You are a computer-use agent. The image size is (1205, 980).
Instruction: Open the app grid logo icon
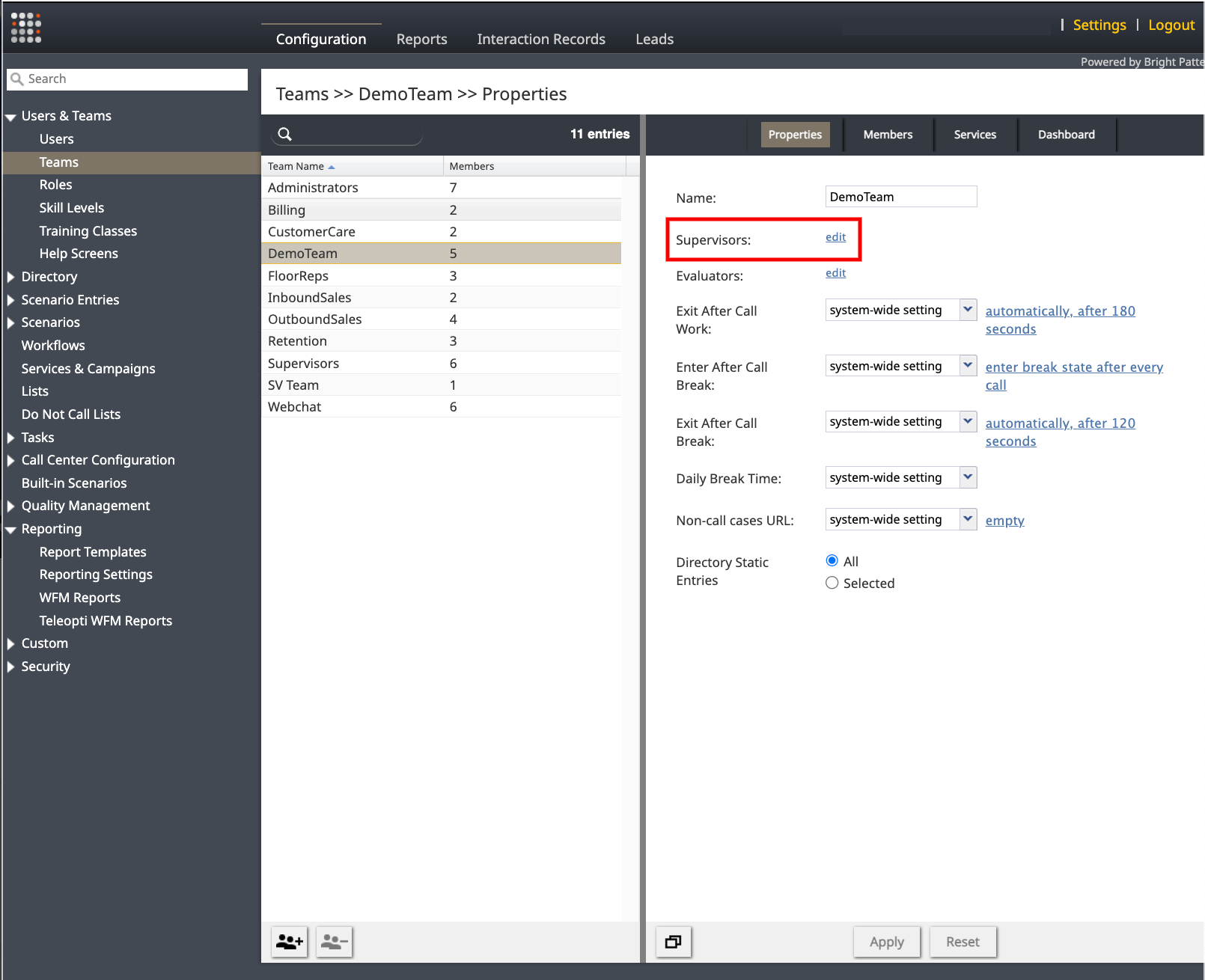point(26,28)
